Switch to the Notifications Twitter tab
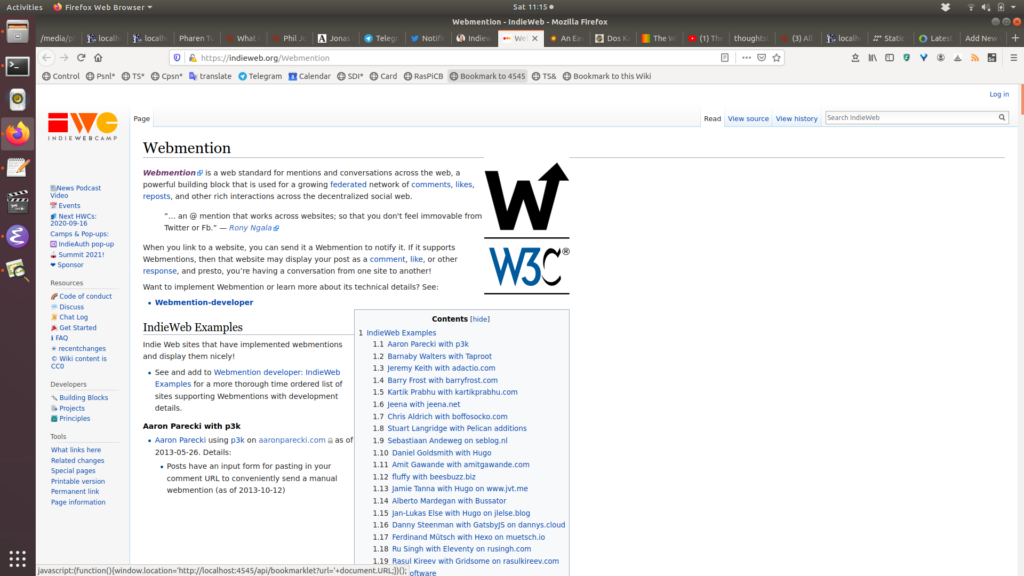The height and width of the screenshot is (576, 1024). (x=427, y=39)
